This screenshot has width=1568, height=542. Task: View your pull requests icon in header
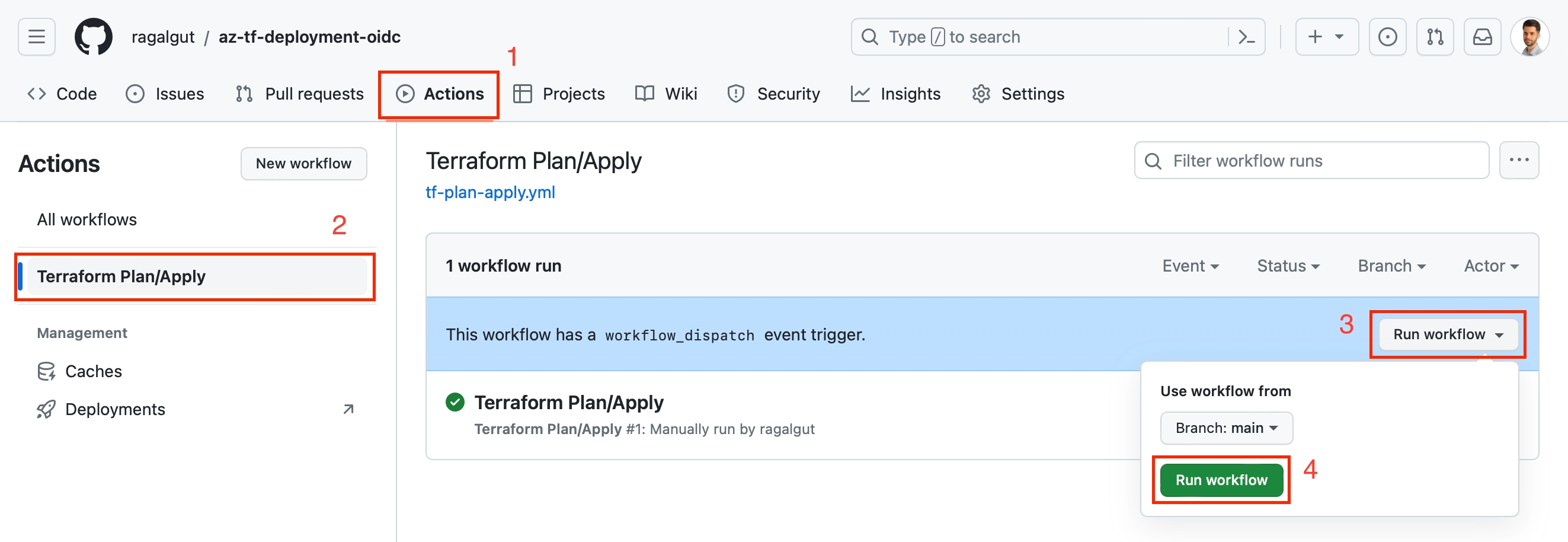1435,37
